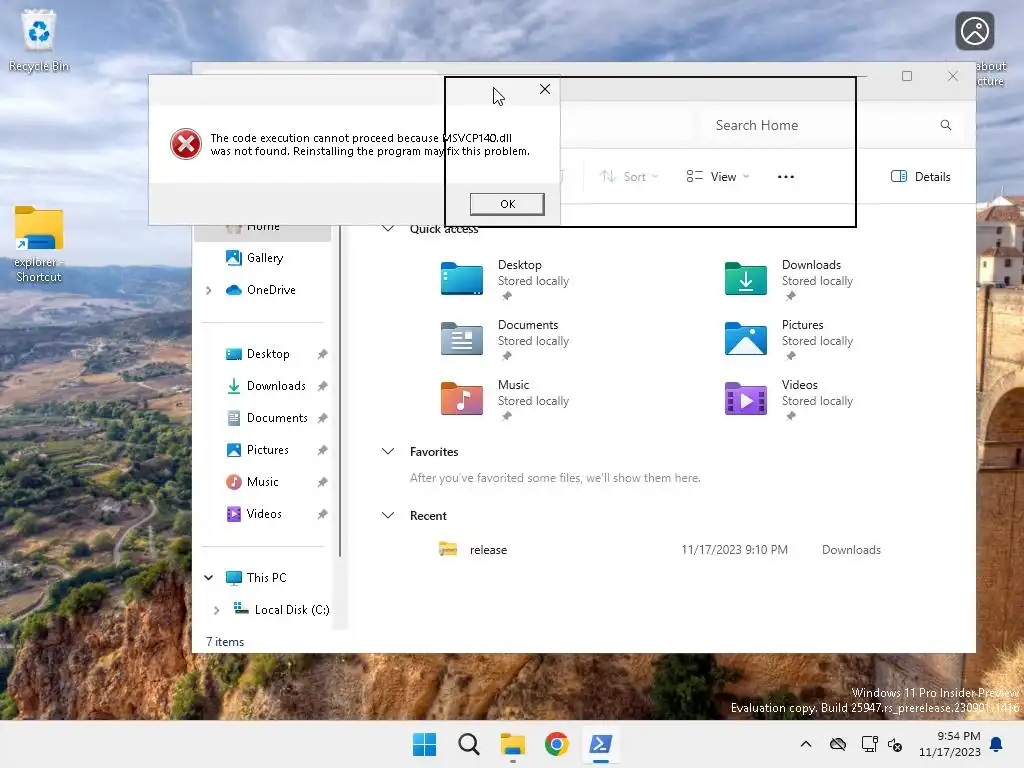The image size is (1024, 768).
Task: Select the release folder in Recent
Action: tap(488, 550)
